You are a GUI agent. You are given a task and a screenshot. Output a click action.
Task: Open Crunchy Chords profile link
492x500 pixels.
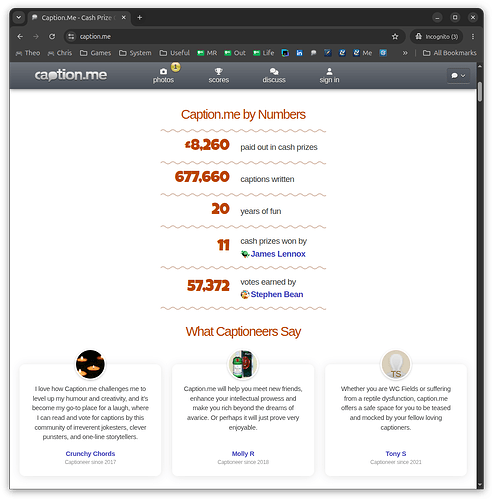pos(90,454)
